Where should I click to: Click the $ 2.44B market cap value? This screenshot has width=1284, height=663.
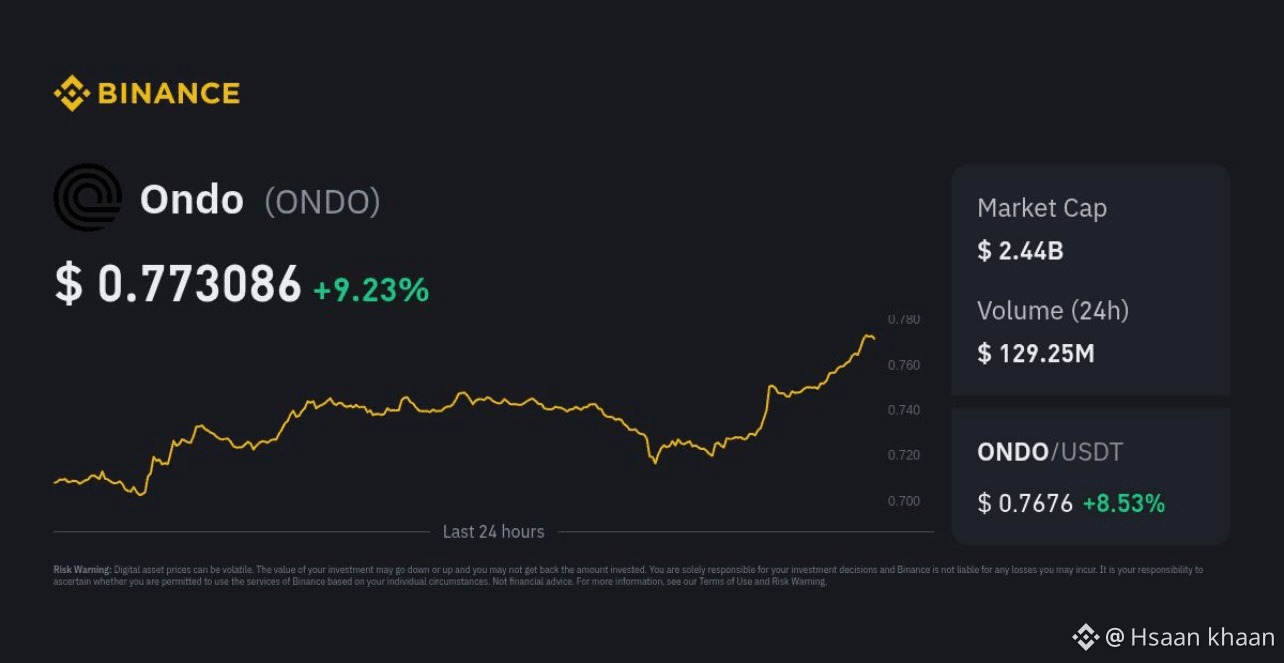pyautogui.click(x=1020, y=250)
